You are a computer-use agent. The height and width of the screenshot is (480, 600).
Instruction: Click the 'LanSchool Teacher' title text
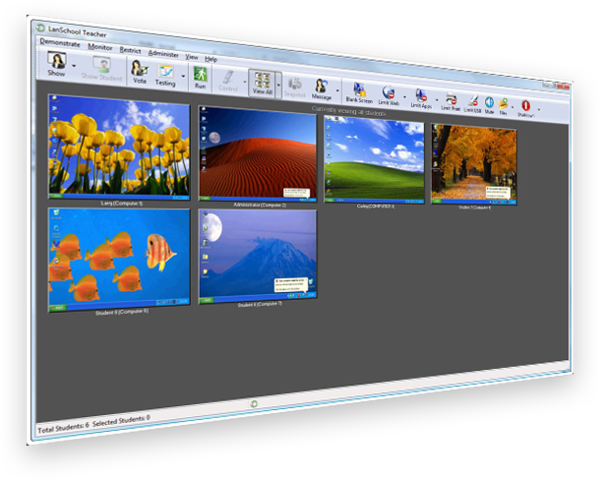tap(77, 31)
